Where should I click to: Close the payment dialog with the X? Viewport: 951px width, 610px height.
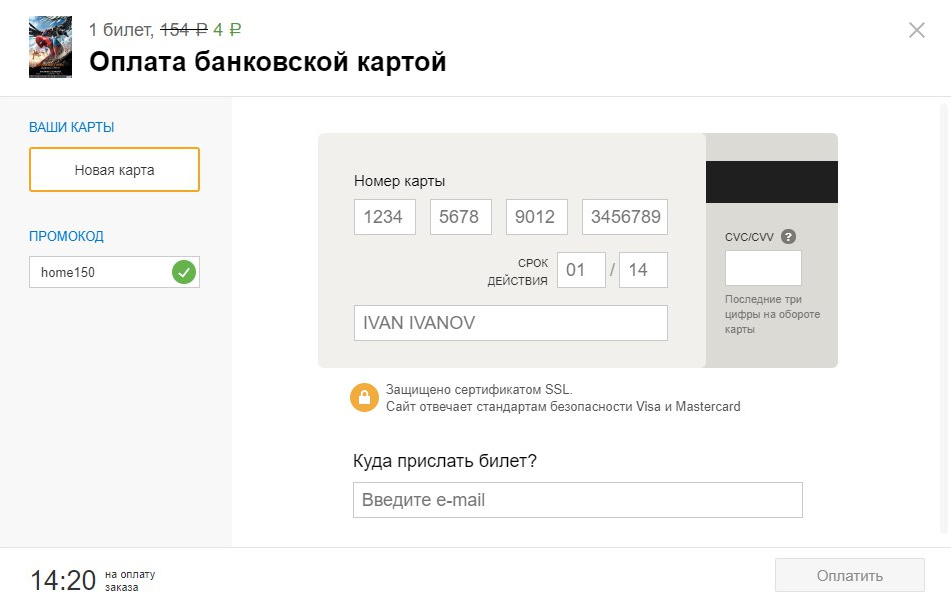(x=916, y=30)
